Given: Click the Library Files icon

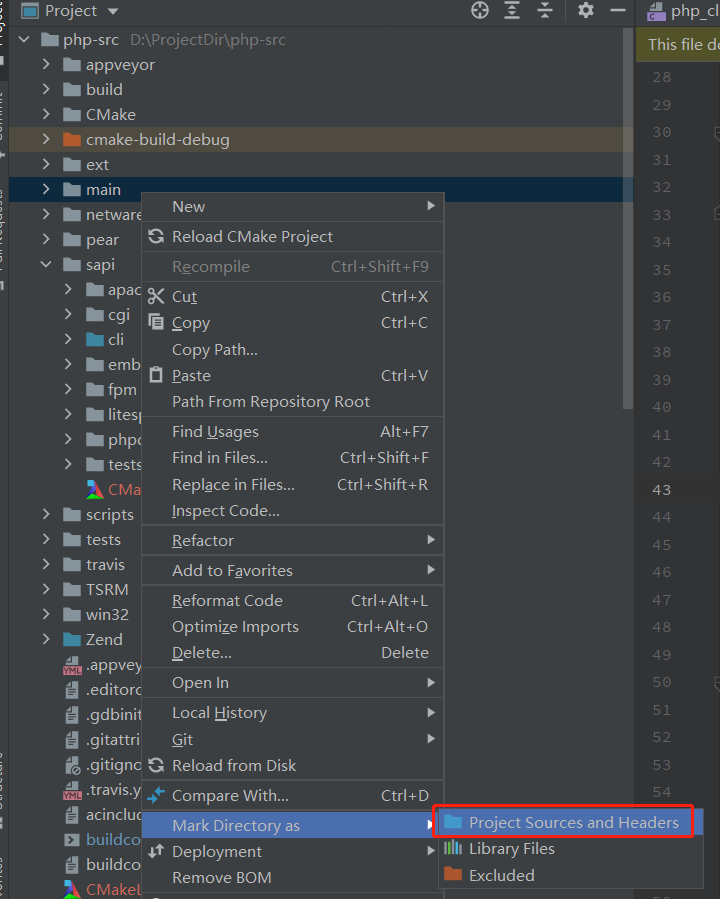Looking at the screenshot, I should point(453,848).
